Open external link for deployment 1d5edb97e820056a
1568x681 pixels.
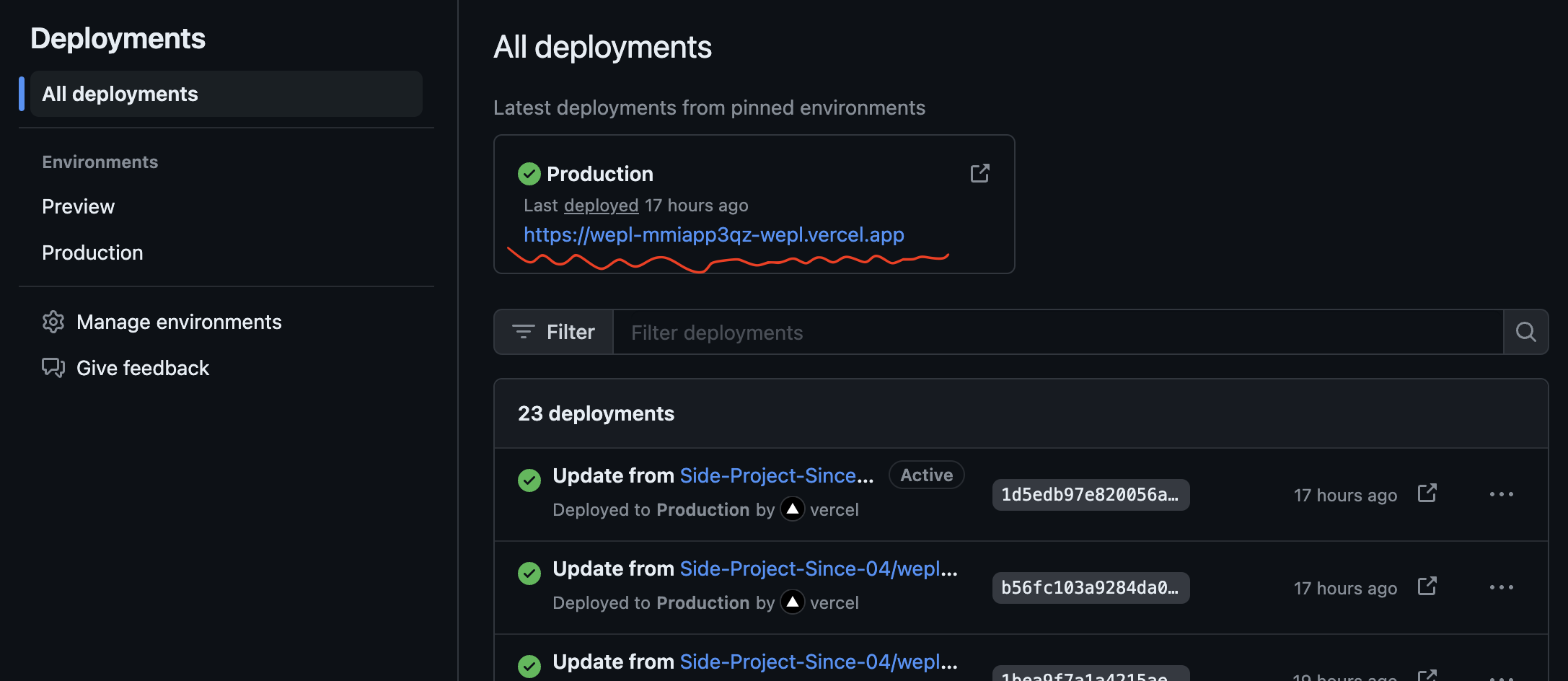point(1427,493)
